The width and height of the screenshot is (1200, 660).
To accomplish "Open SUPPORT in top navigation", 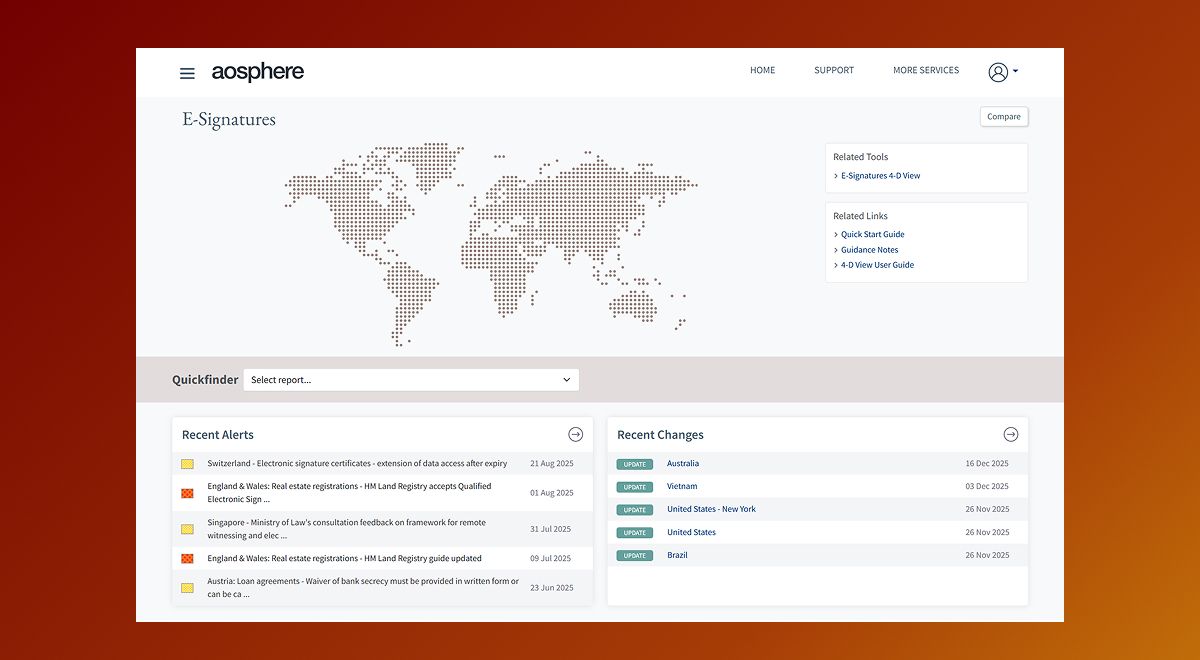I will click(x=834, y=71).
